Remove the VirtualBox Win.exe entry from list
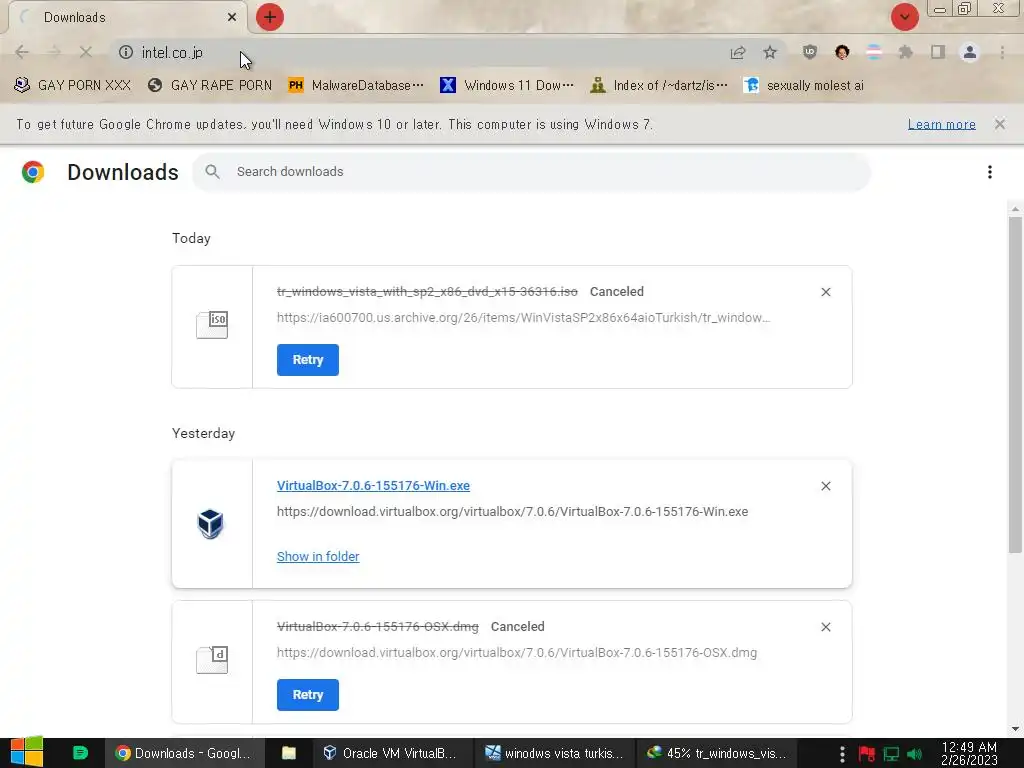The image size is (1024, 768). pos(825,486)
